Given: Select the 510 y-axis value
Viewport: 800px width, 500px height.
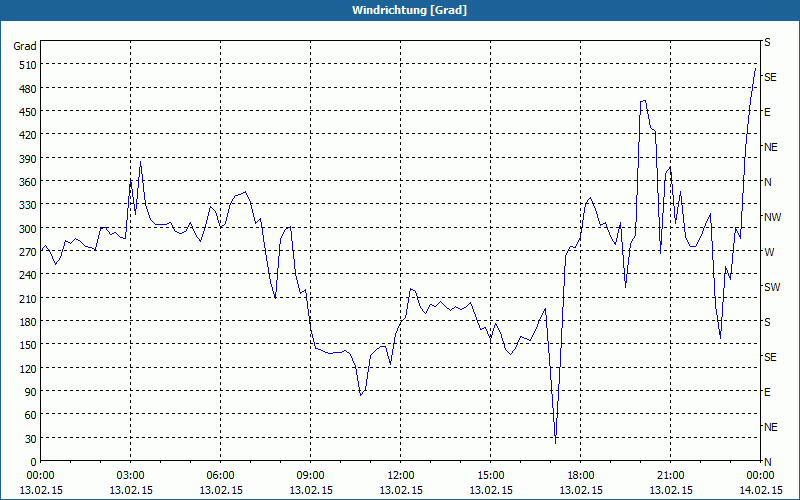Looking at the screenshot, I should point(28,65).
